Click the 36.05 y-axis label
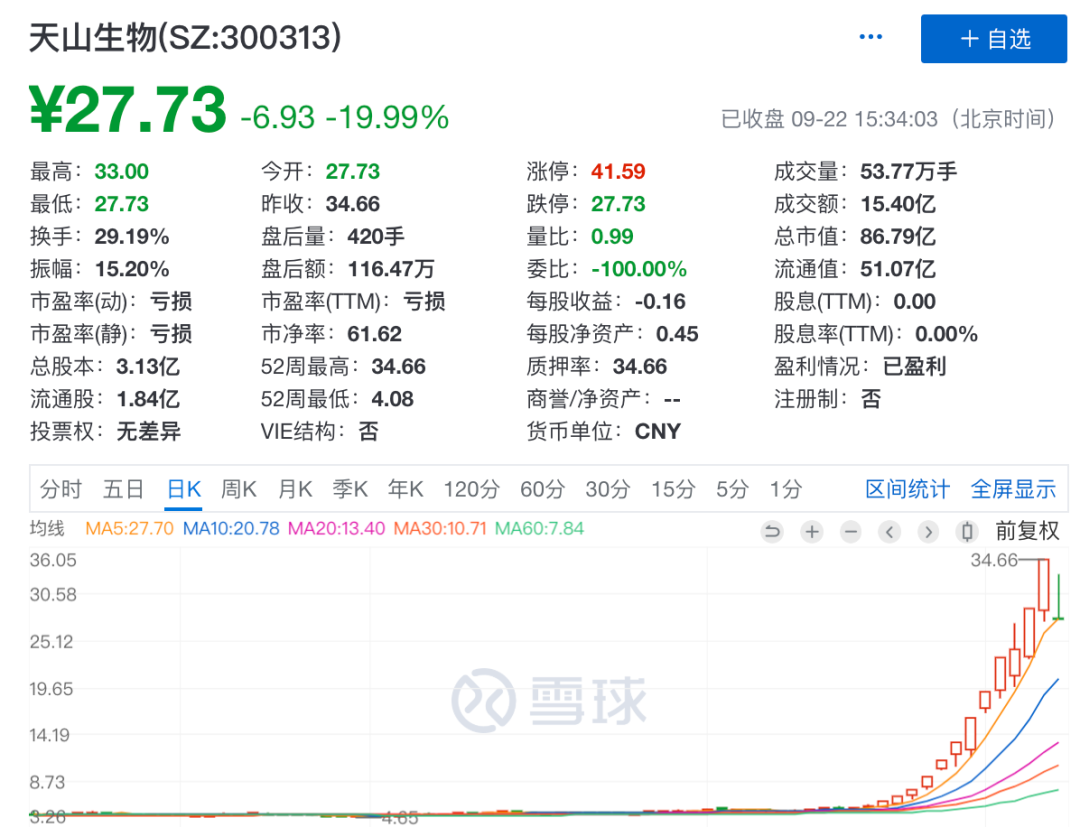This screenshot has width=1080, height=827. 53,560
